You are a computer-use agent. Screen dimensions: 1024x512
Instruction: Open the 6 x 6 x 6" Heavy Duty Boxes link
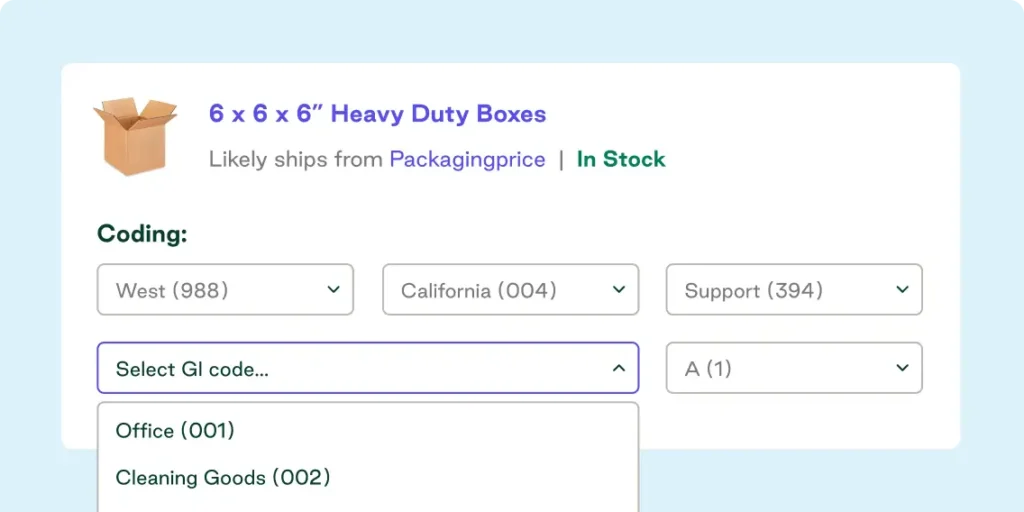377,114
